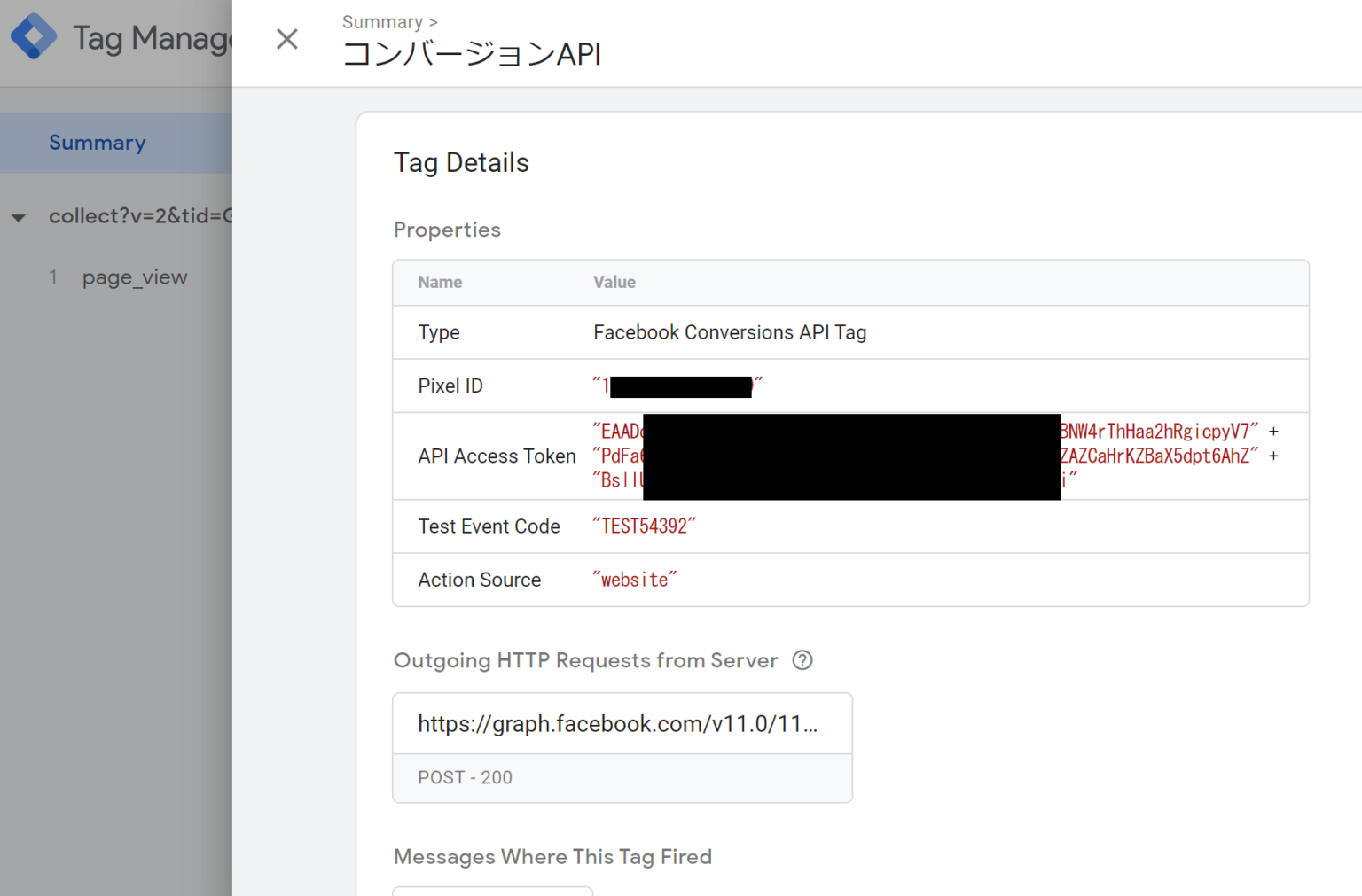Open the Summary breadcrumb link
1362x896 pixels.
(381, 21)
